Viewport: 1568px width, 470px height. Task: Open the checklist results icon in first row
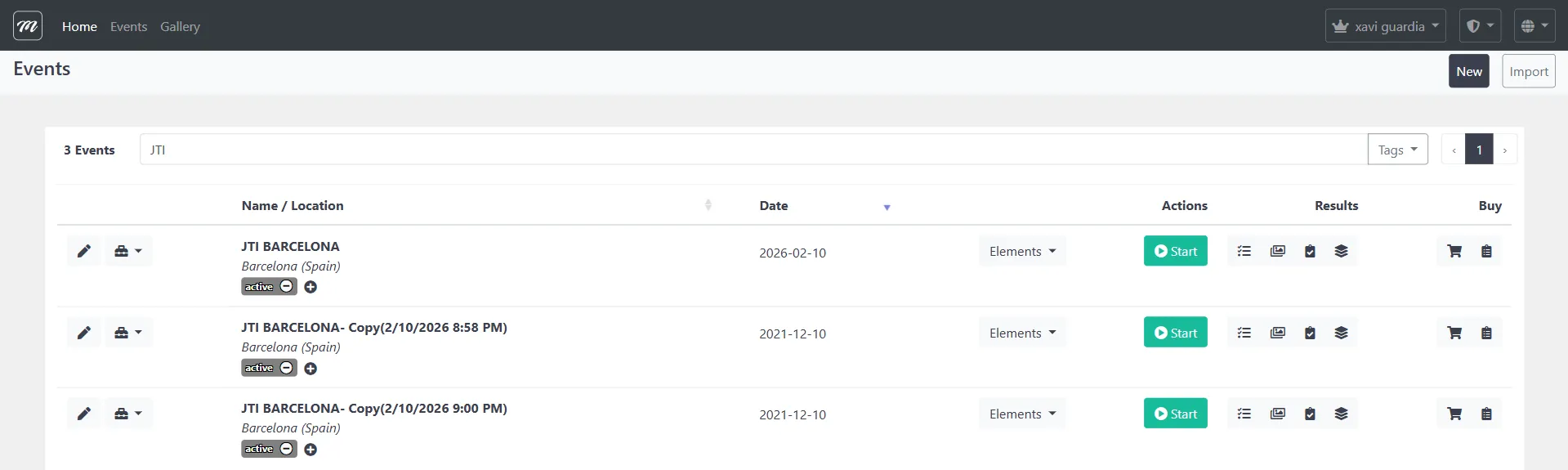pyautogui.click(x=1244, y=251)
